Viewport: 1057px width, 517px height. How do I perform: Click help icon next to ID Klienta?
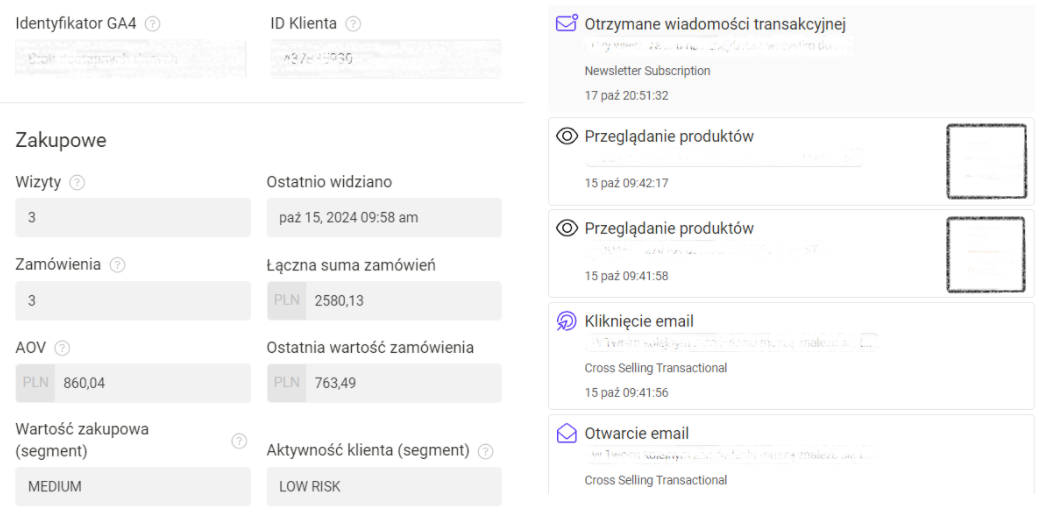(x=353, y=24)
